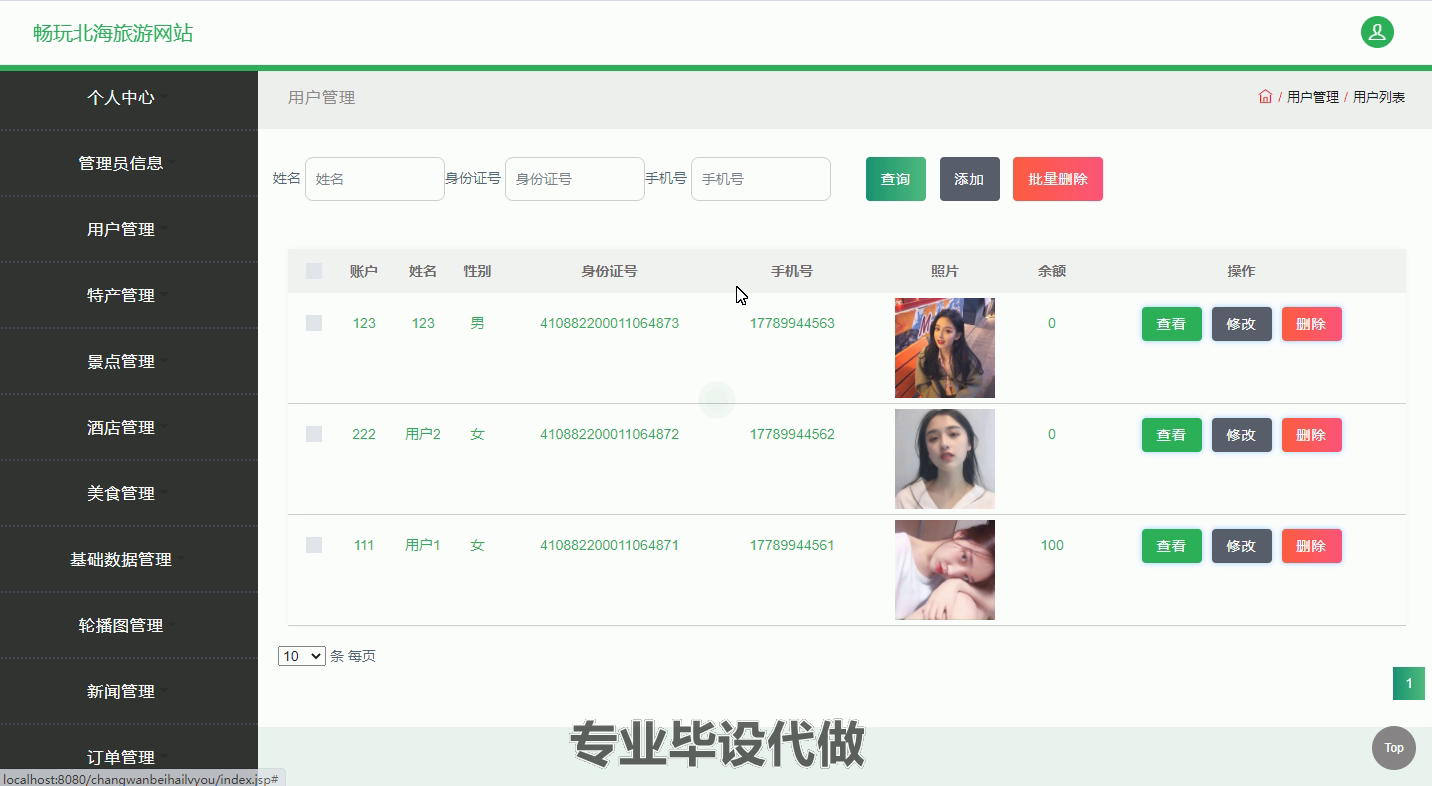This screenshot has width=1432, height=786.
Task: Click the 姓名 column header in table
Action: tap(423, 271)
